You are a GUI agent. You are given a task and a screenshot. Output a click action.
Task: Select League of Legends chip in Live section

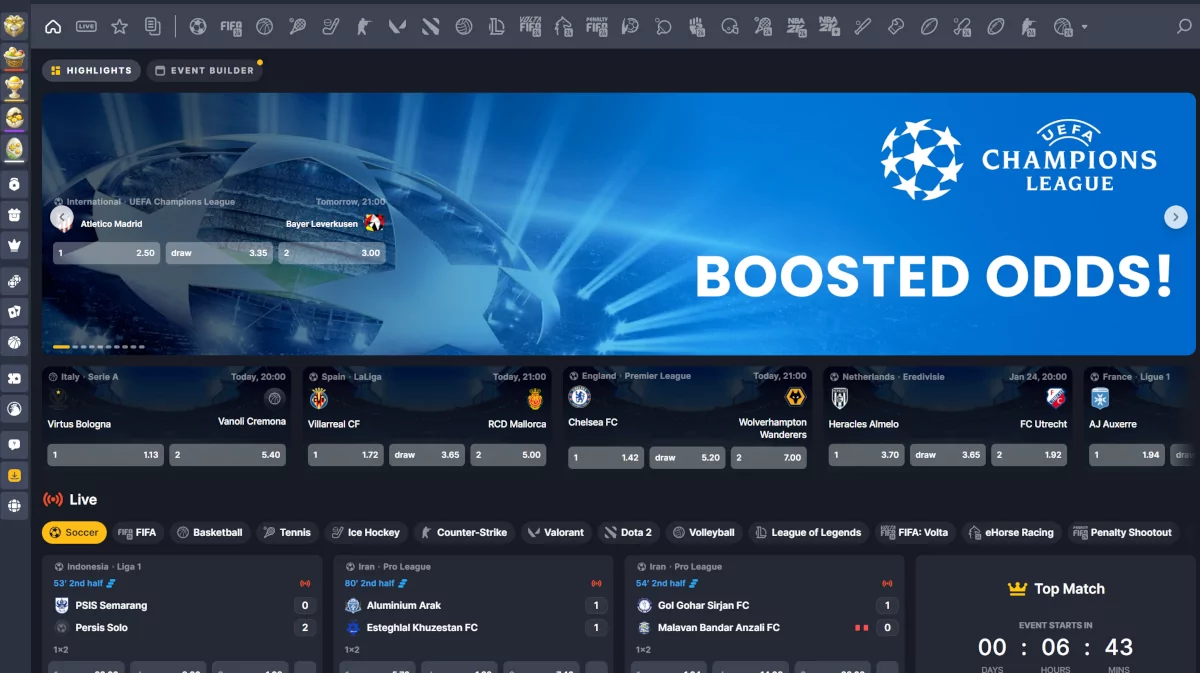pyautogui.click(x=808, y=533)
